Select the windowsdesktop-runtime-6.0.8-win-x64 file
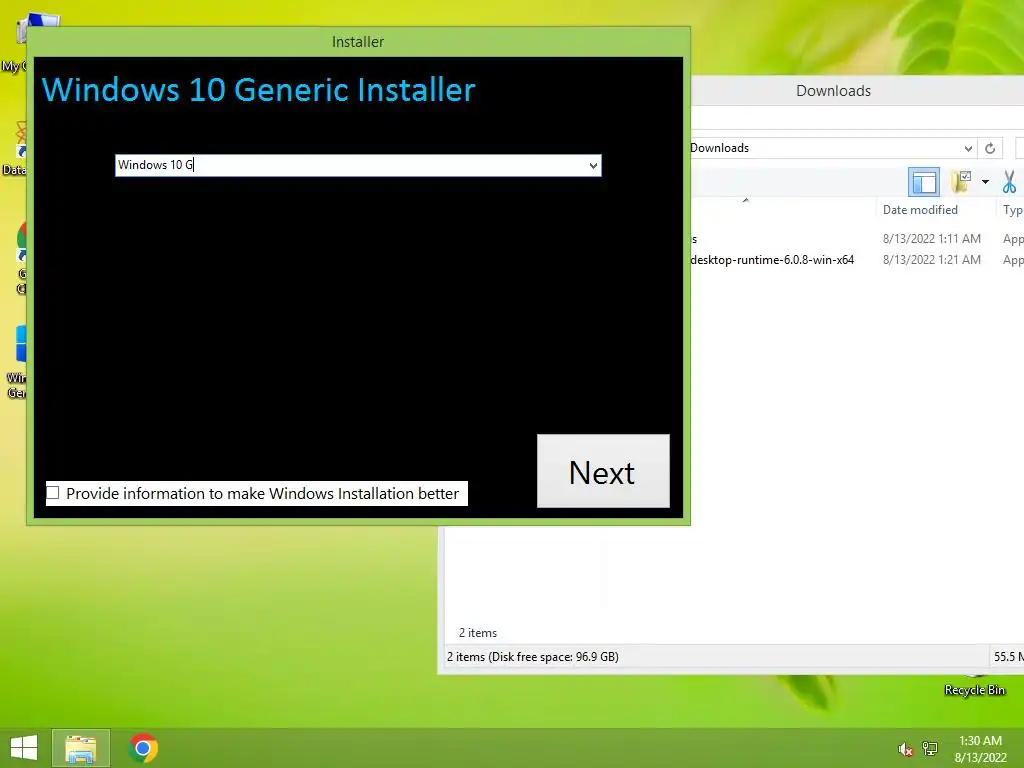The width and height of the screenshot is (1024, 768). click(x=772, y=260)
